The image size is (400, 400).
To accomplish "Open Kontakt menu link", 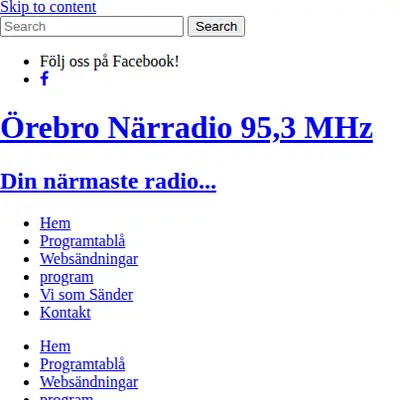I will 65,313.
